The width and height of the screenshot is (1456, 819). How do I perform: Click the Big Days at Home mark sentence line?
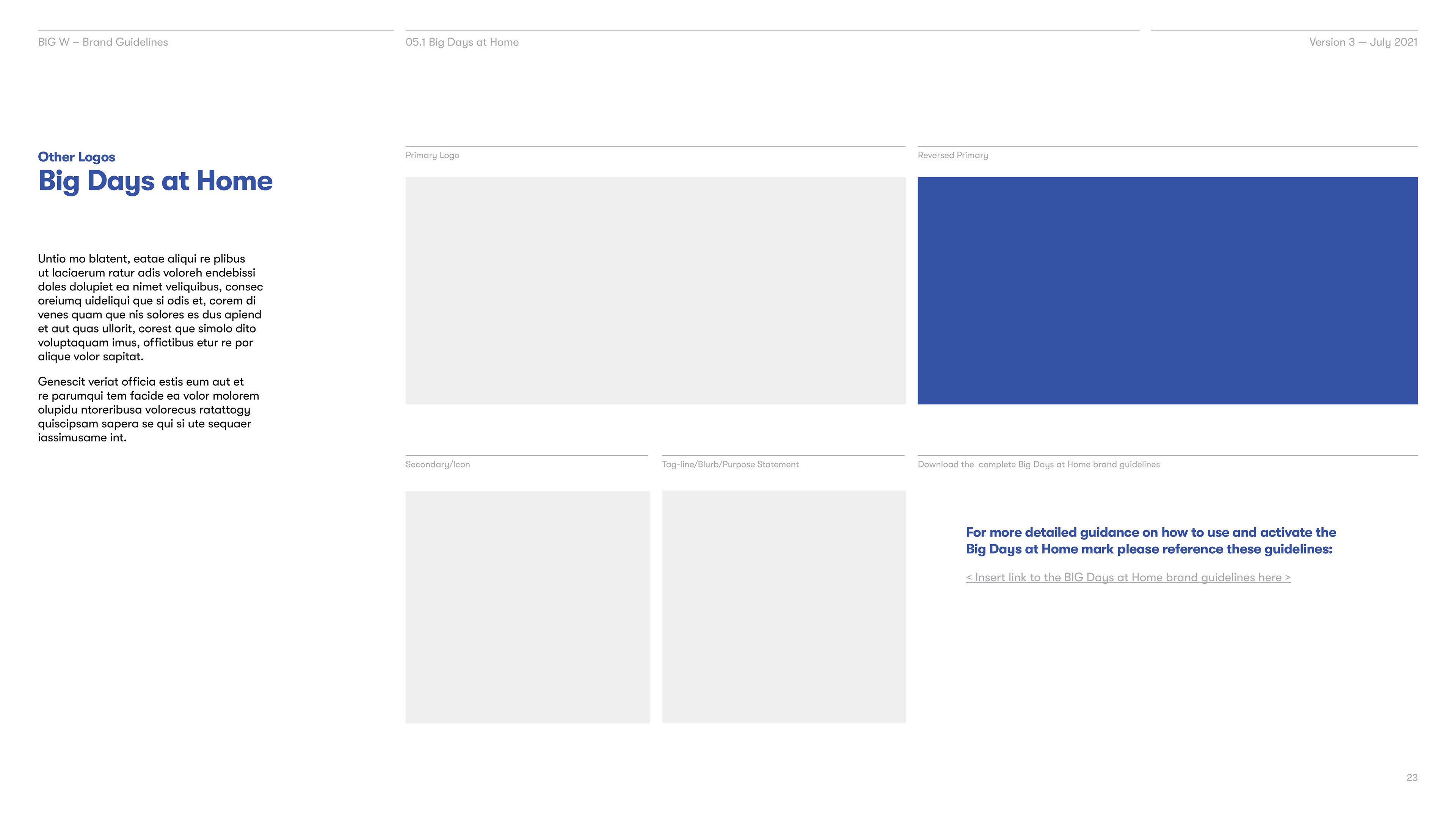click(x=1148, y=549)
